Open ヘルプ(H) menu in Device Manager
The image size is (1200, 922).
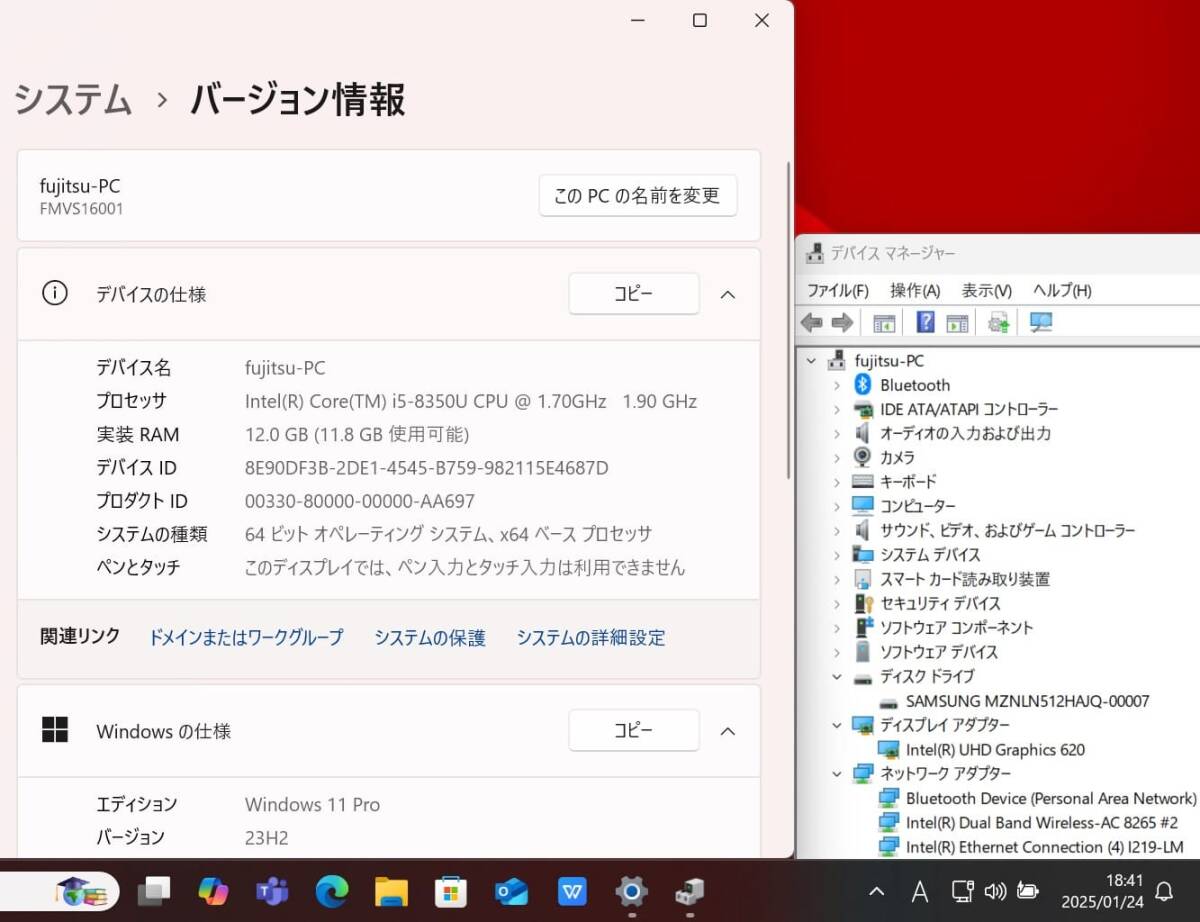coord(1062,290)
